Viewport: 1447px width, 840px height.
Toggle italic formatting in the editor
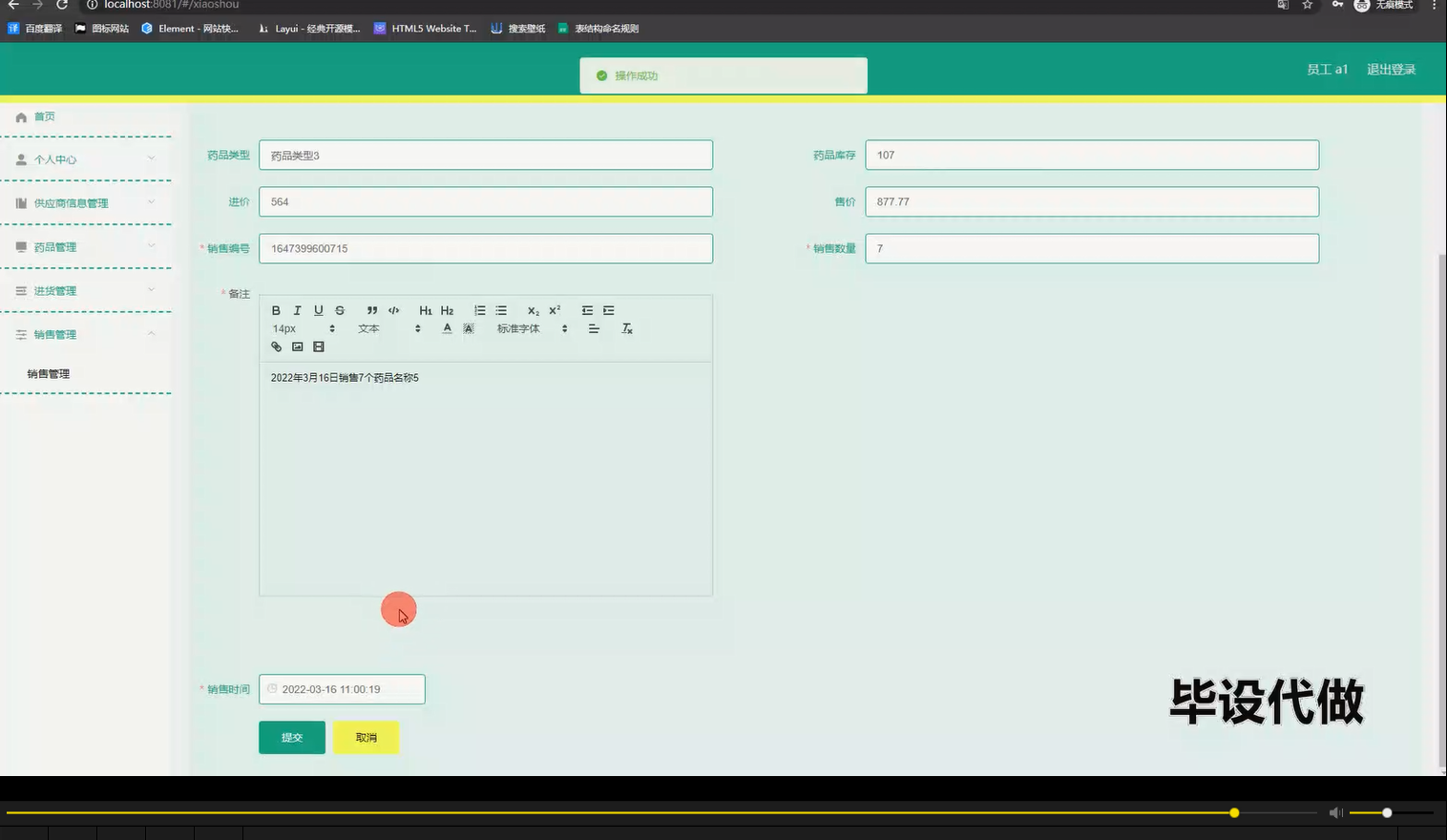point(297,310)
